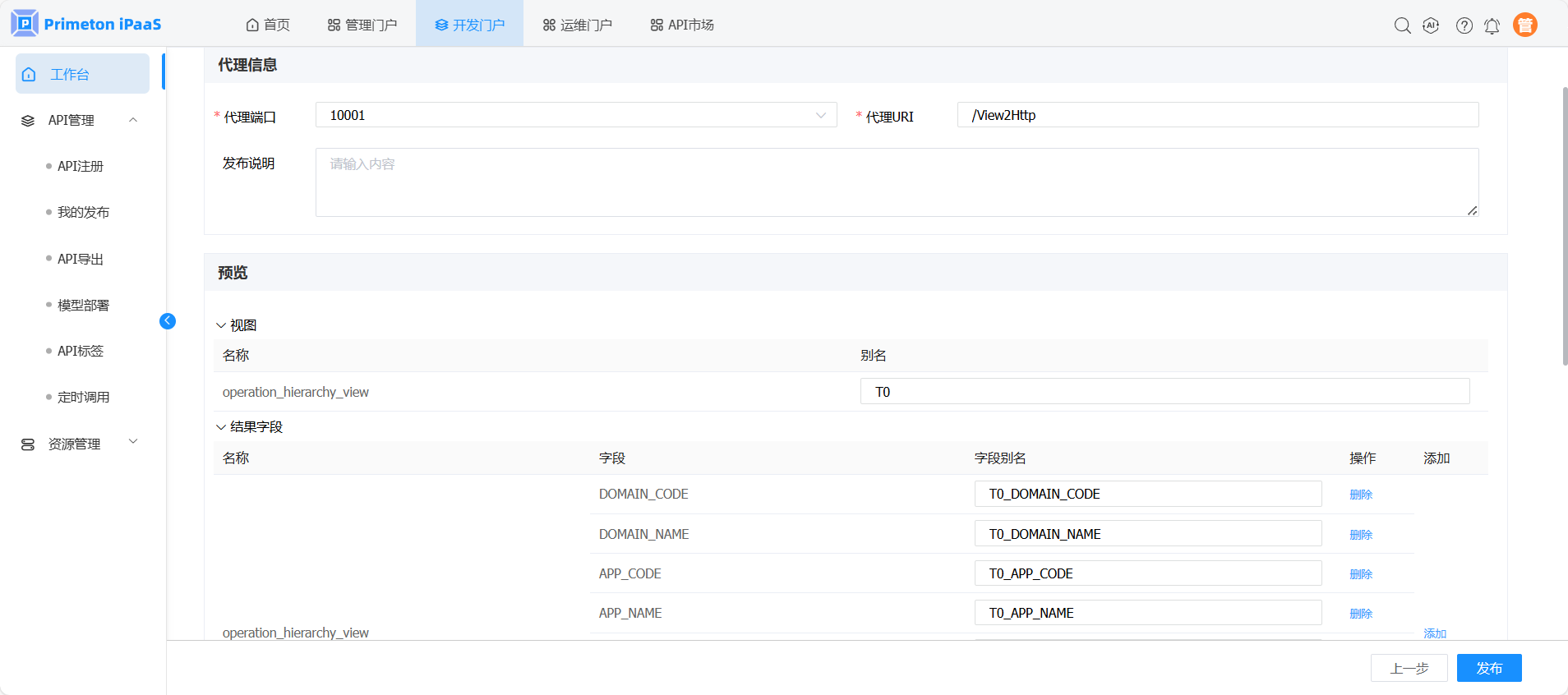Click the help question mark icon
Screen dimensions: 1568x695
[x=1464, y=25]
